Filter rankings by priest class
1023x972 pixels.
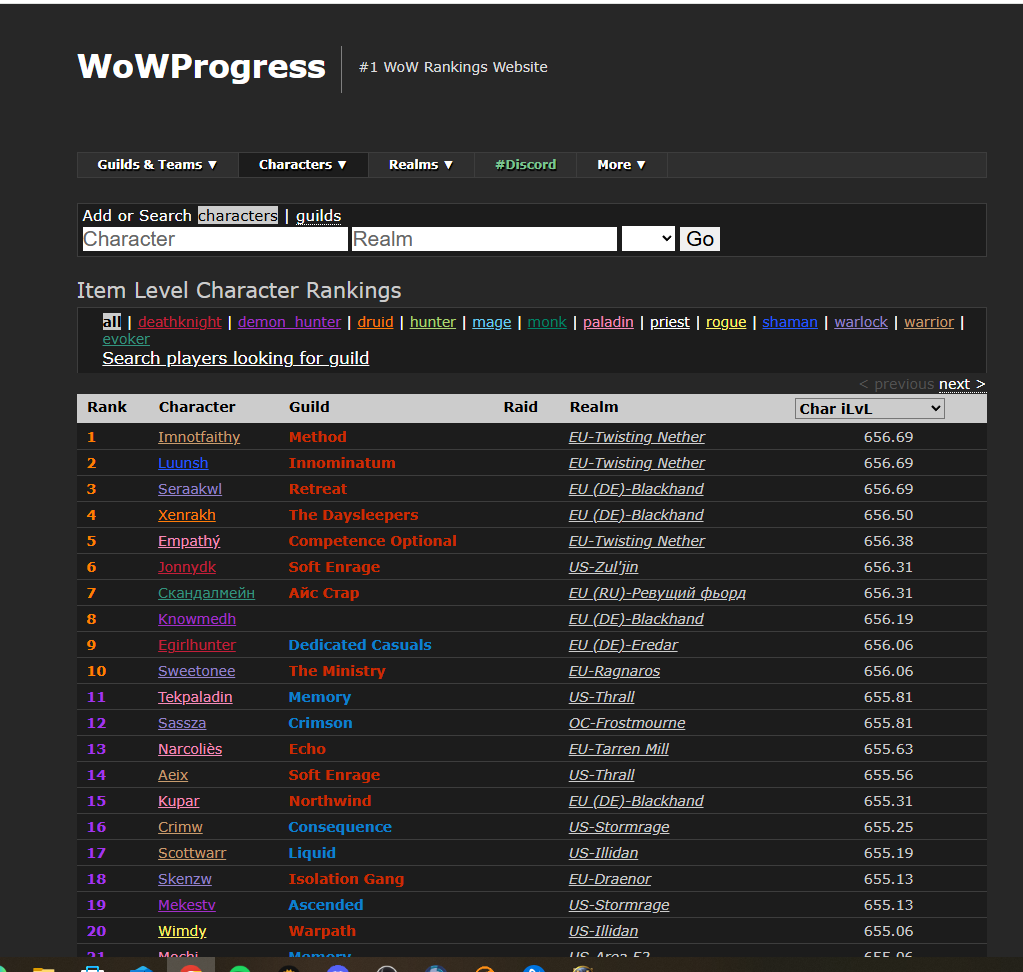coord(669,322)
